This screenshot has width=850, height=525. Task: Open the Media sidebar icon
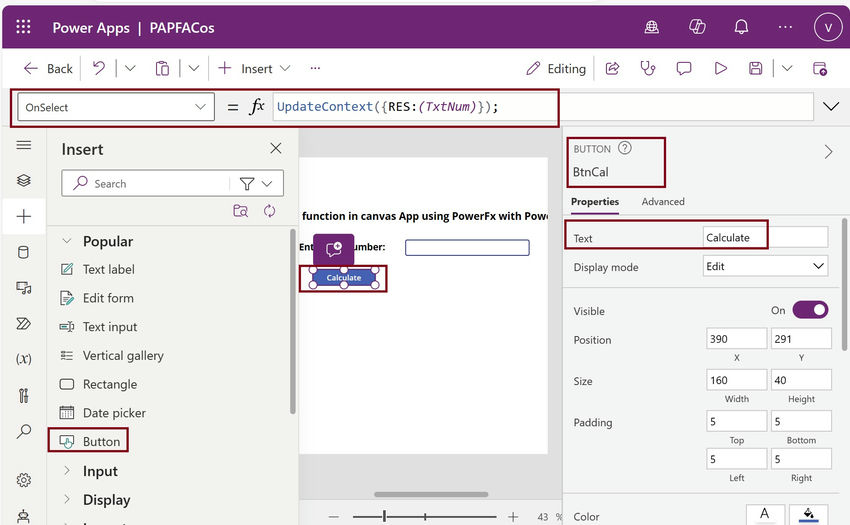(x=24, y=288)
